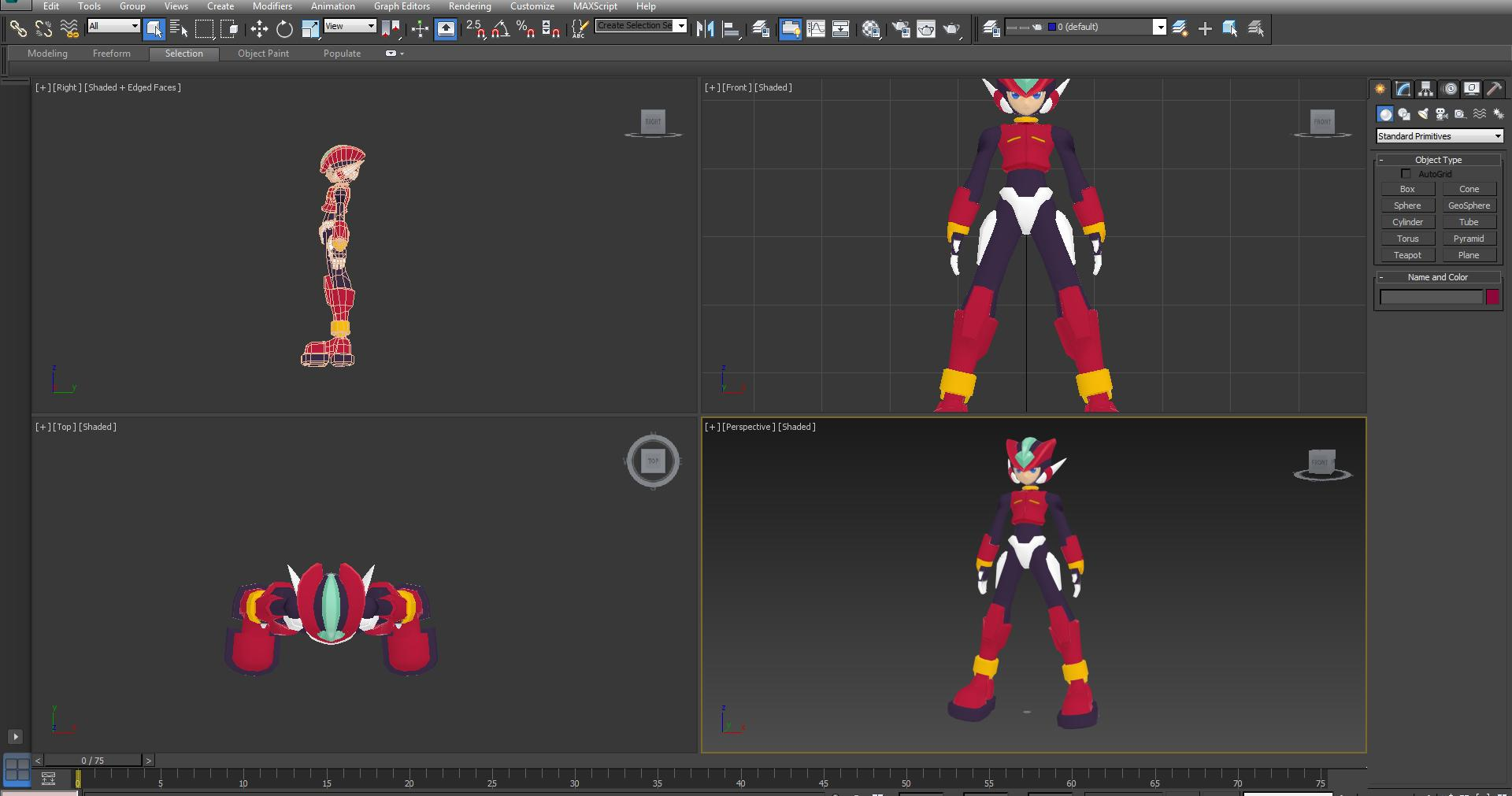This screenshot has height=796, width=1512.
Task: Enable the AutoGrid checkbox
Action: point(1406,174)
